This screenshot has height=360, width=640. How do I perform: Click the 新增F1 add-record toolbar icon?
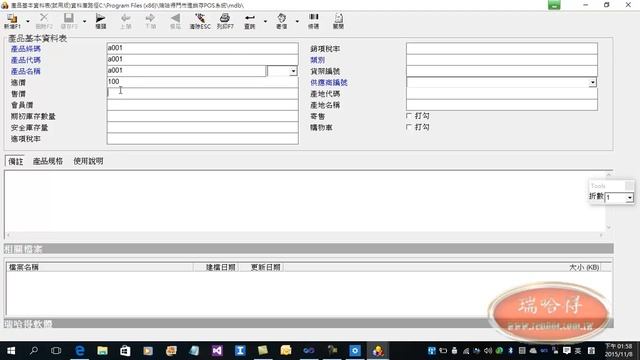tap(12, 21)
